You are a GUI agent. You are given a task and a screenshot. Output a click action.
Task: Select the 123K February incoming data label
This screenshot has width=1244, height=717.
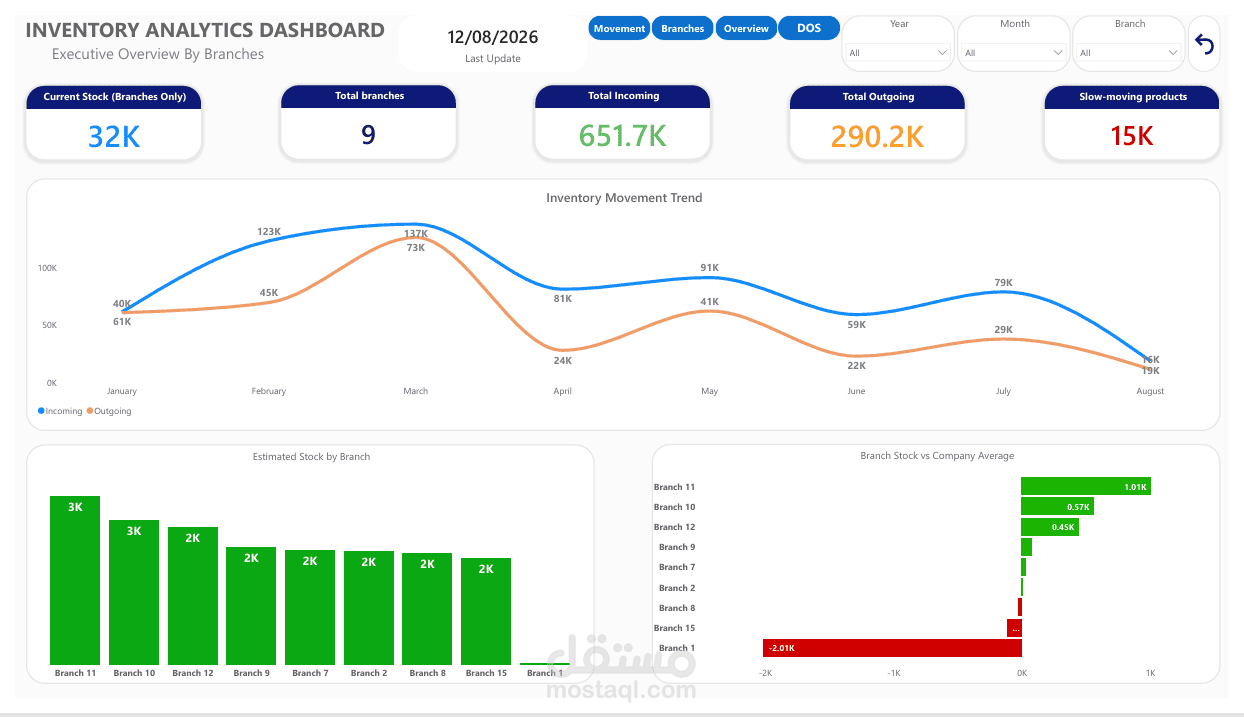pos(269,232)
